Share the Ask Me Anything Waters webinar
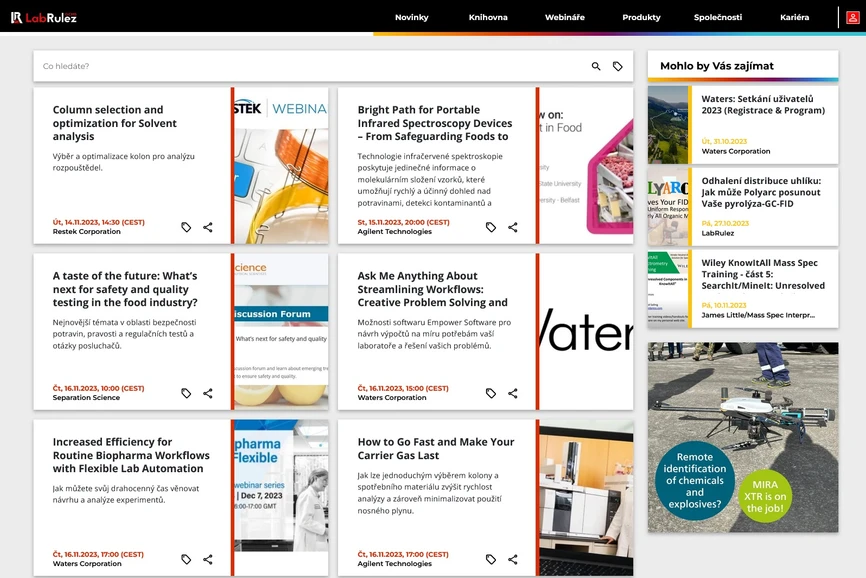 coord(513,393)
